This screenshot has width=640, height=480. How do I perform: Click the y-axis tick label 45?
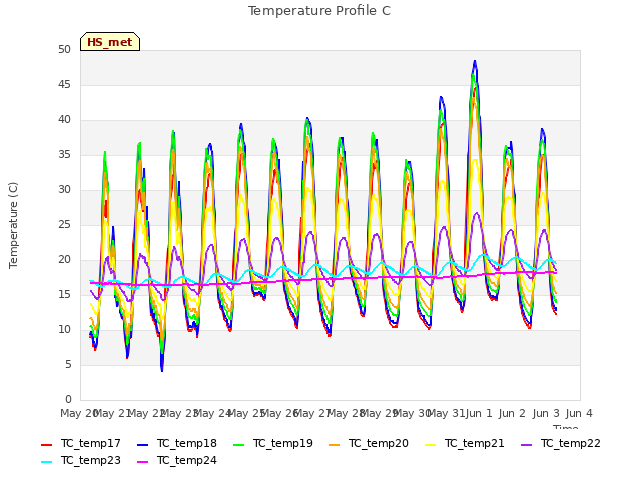tap(64, 84)
